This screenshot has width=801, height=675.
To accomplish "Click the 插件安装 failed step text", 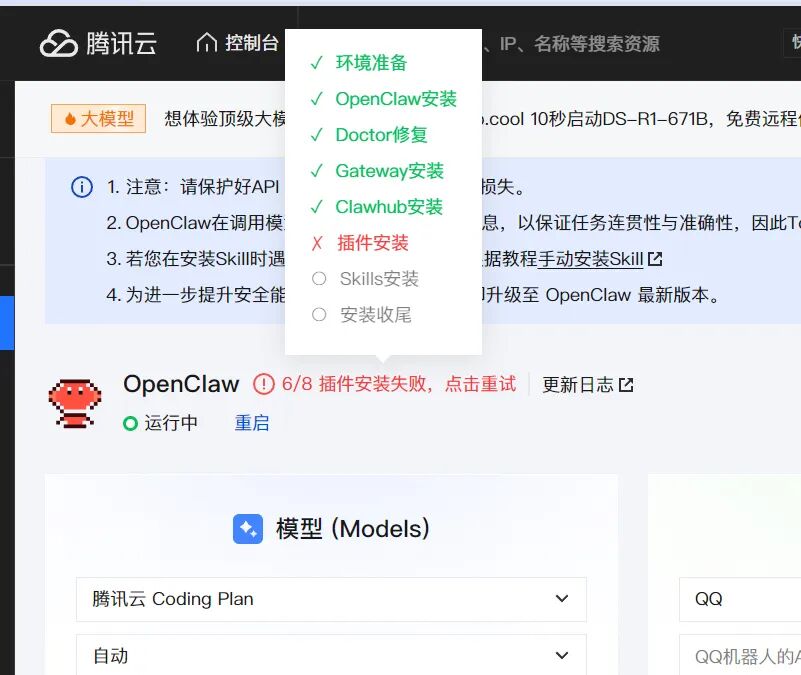I will point(373,243).
